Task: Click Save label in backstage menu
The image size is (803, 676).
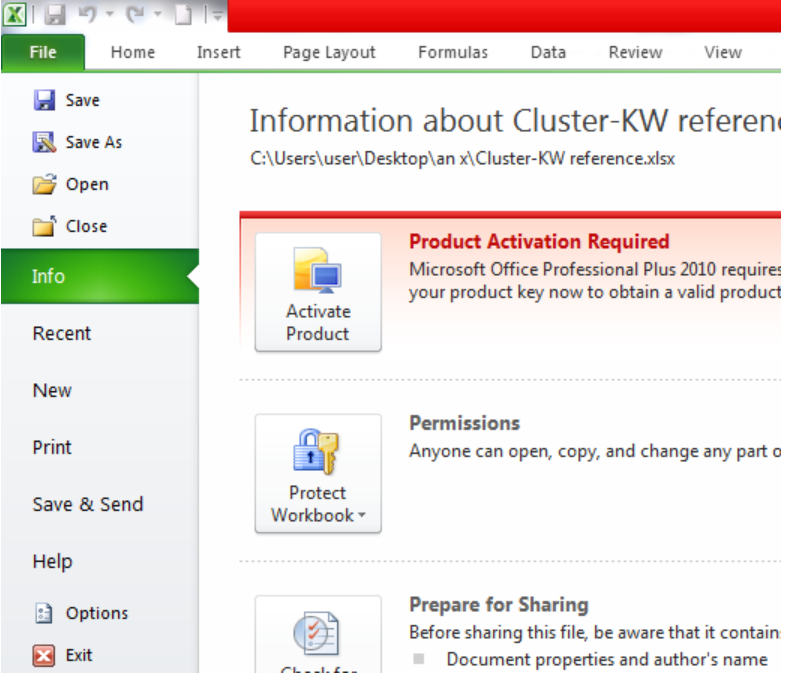Action: click(x=82, y=100)
